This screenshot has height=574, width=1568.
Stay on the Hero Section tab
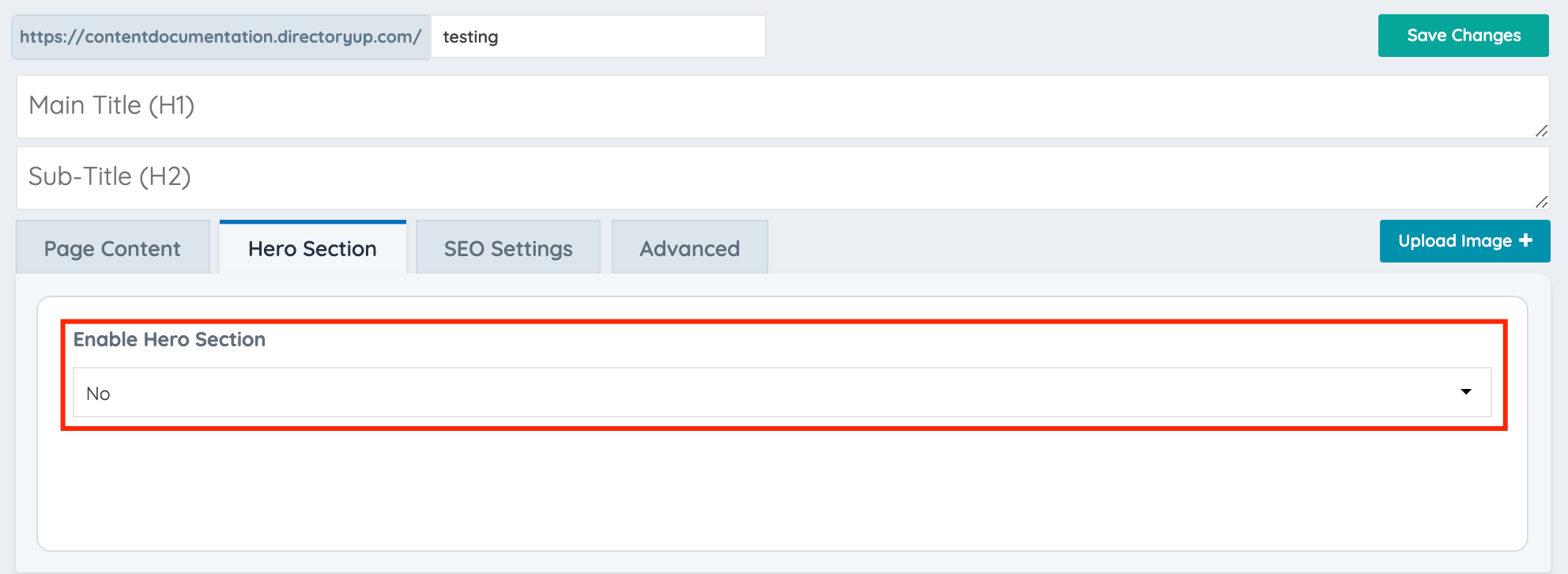tap(312, 247)
